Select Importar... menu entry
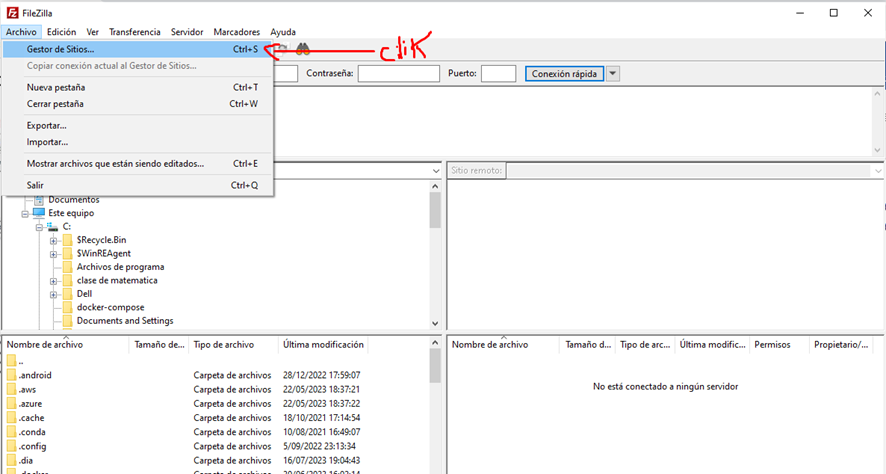Image resolution: width=886 pixels, height=474 pixels. pyautogui.click(x=138, y=142)
